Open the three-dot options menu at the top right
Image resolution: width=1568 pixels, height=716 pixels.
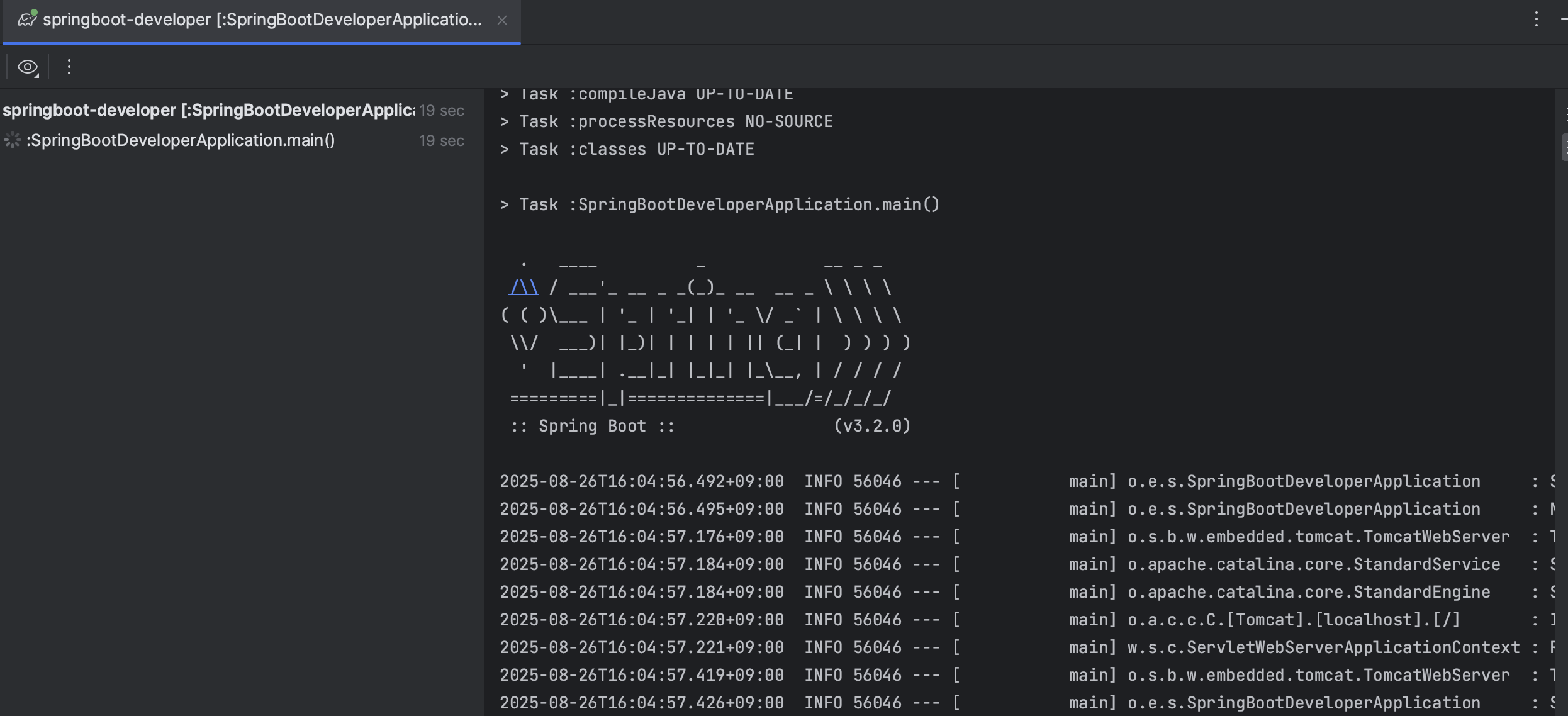click(1536, 19)
